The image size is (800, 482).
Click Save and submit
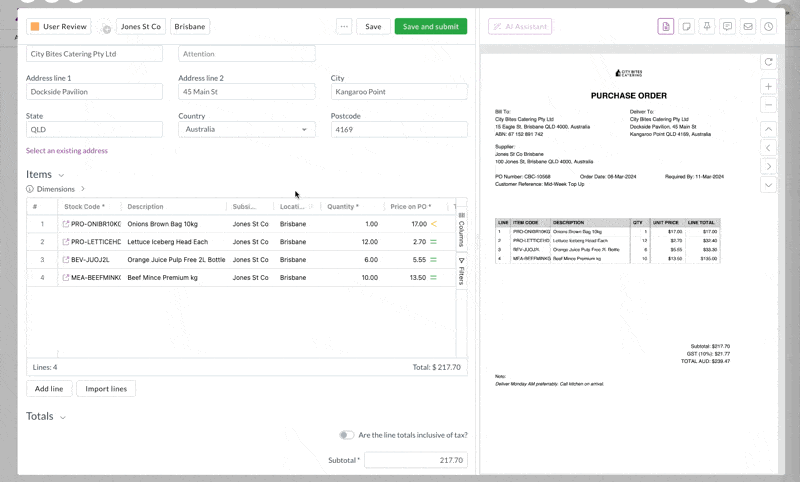pos(431,27)
